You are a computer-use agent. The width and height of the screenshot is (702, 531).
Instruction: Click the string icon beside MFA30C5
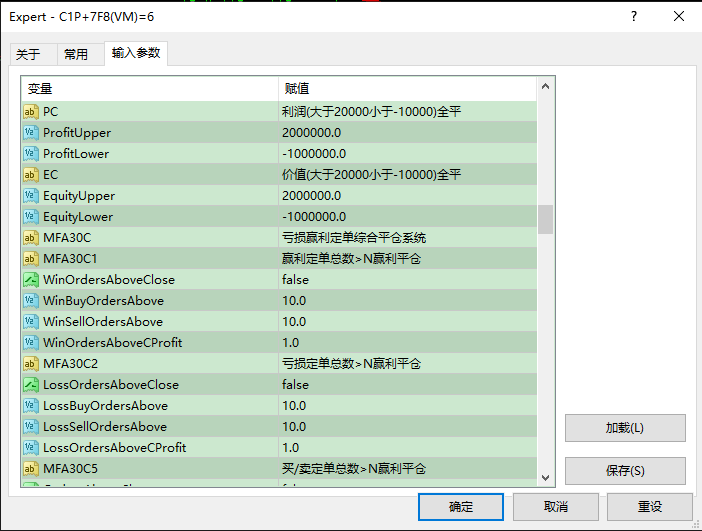pyautogui.click(x=30, y=469)
